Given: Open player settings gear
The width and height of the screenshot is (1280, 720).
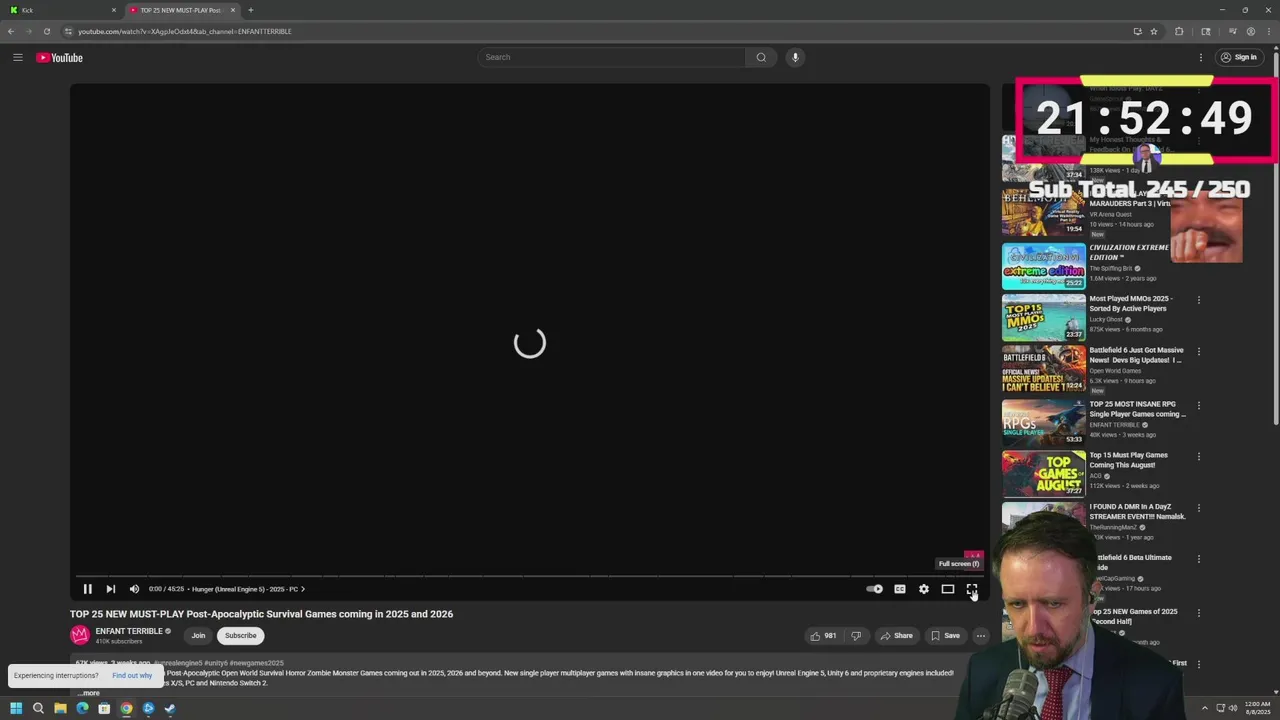Looking at the screenshot, I should [924, 589].
